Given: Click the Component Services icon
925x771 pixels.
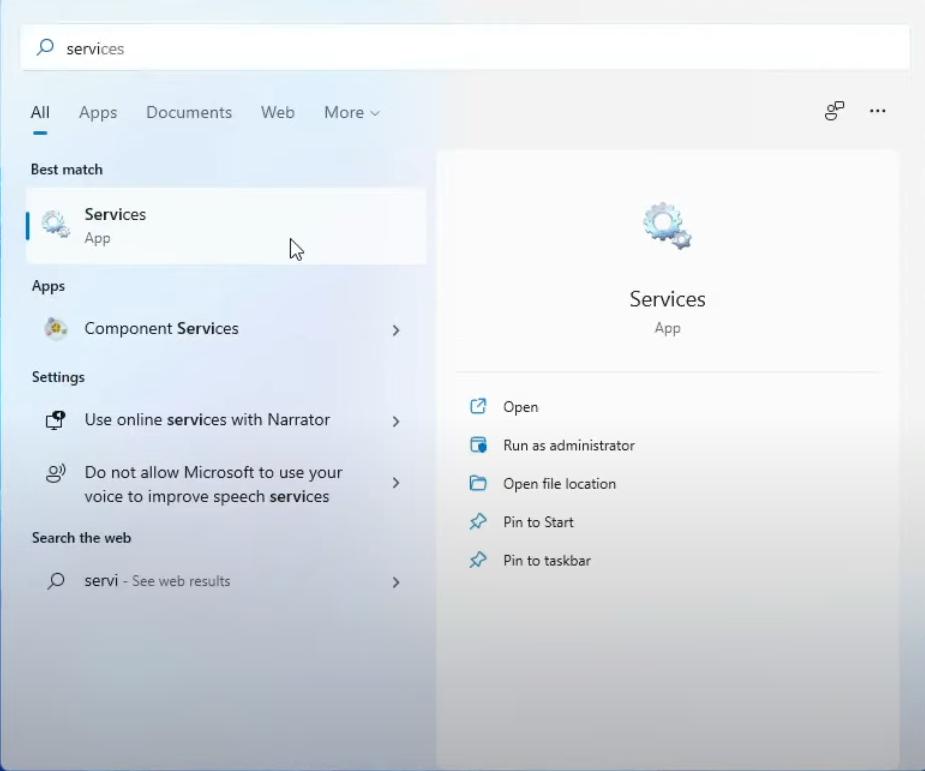Looking at the screenshot, I should (x=55, y=329).
